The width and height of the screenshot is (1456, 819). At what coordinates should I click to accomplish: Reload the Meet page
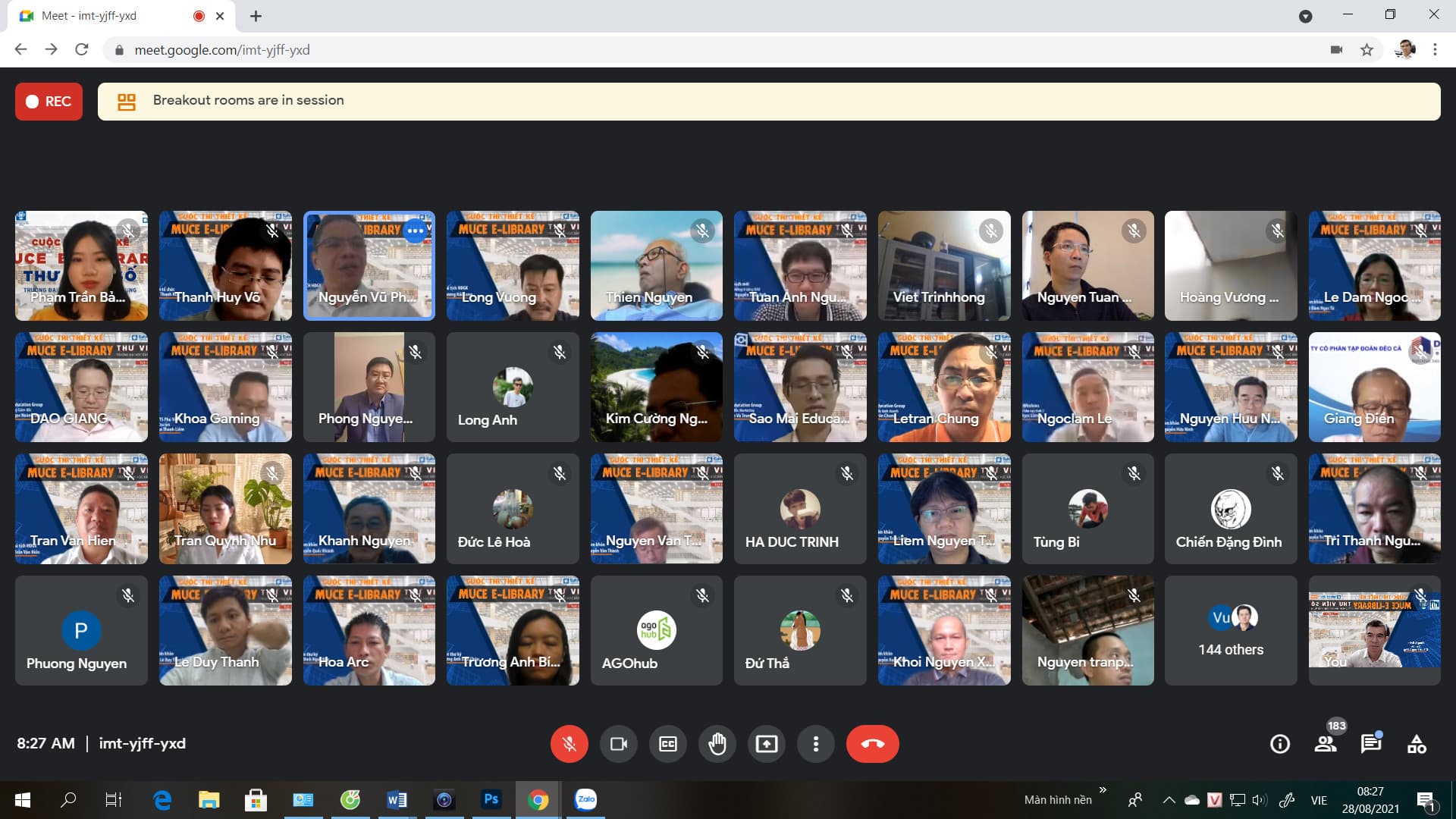click(x=82, y=50)
